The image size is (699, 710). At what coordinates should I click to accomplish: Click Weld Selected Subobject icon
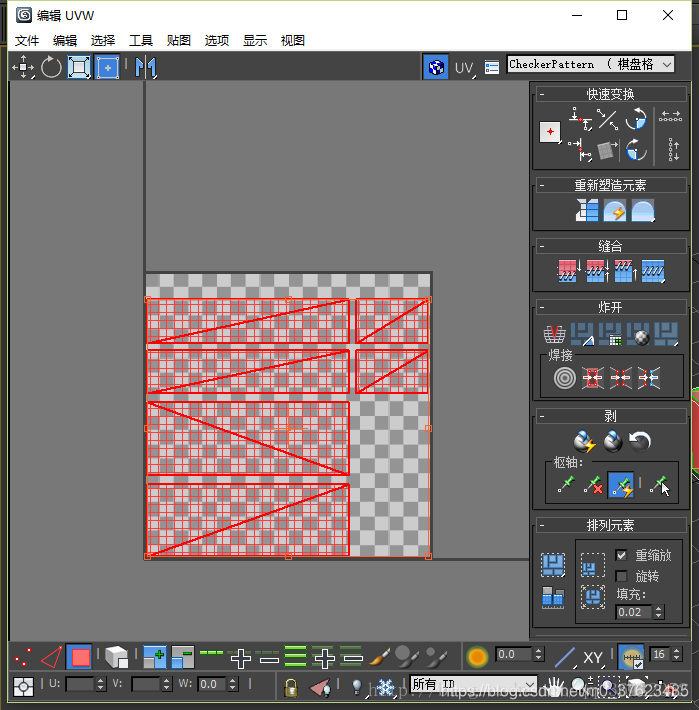(593, 378)
